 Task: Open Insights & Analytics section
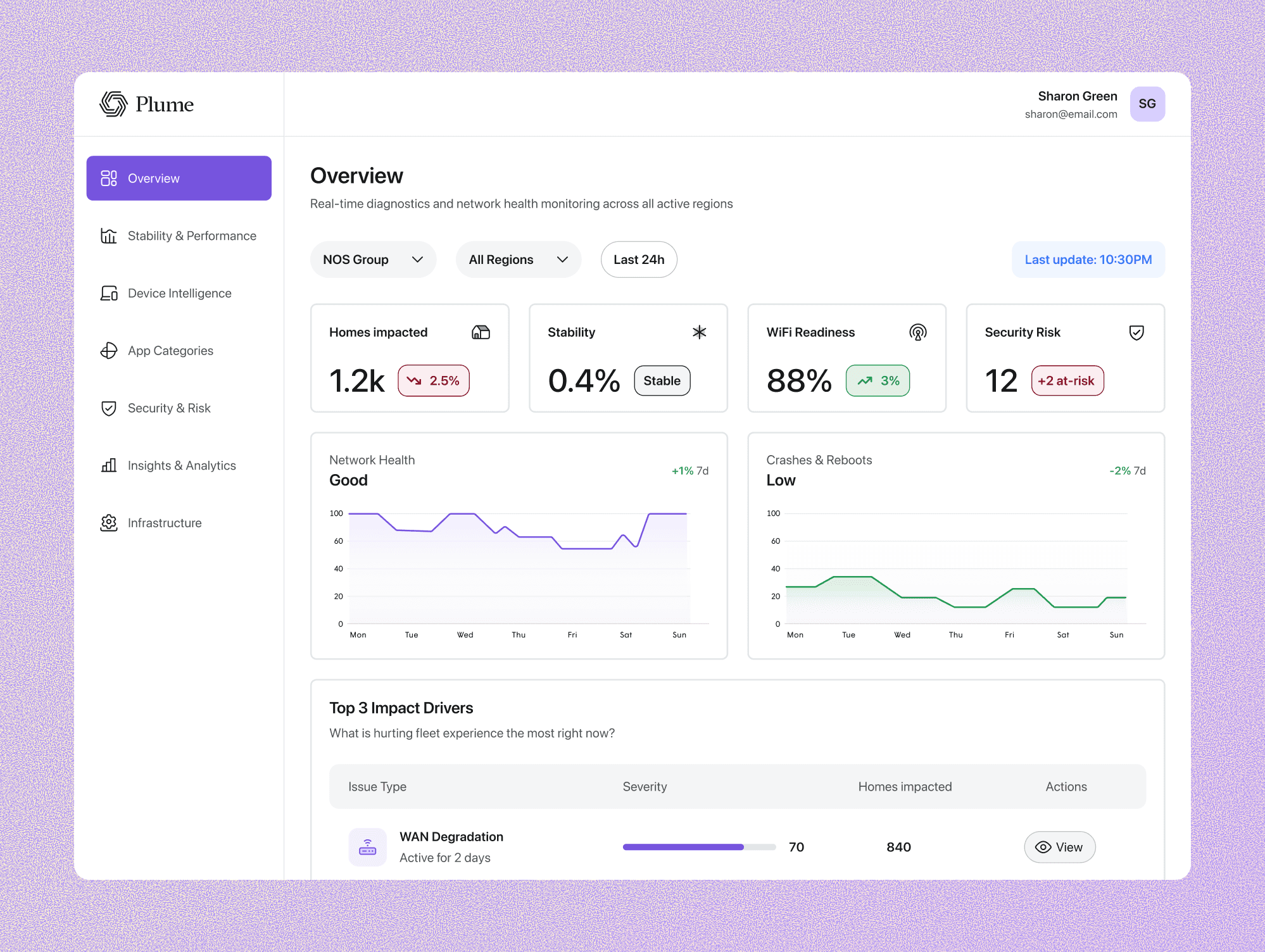(181, 465)
